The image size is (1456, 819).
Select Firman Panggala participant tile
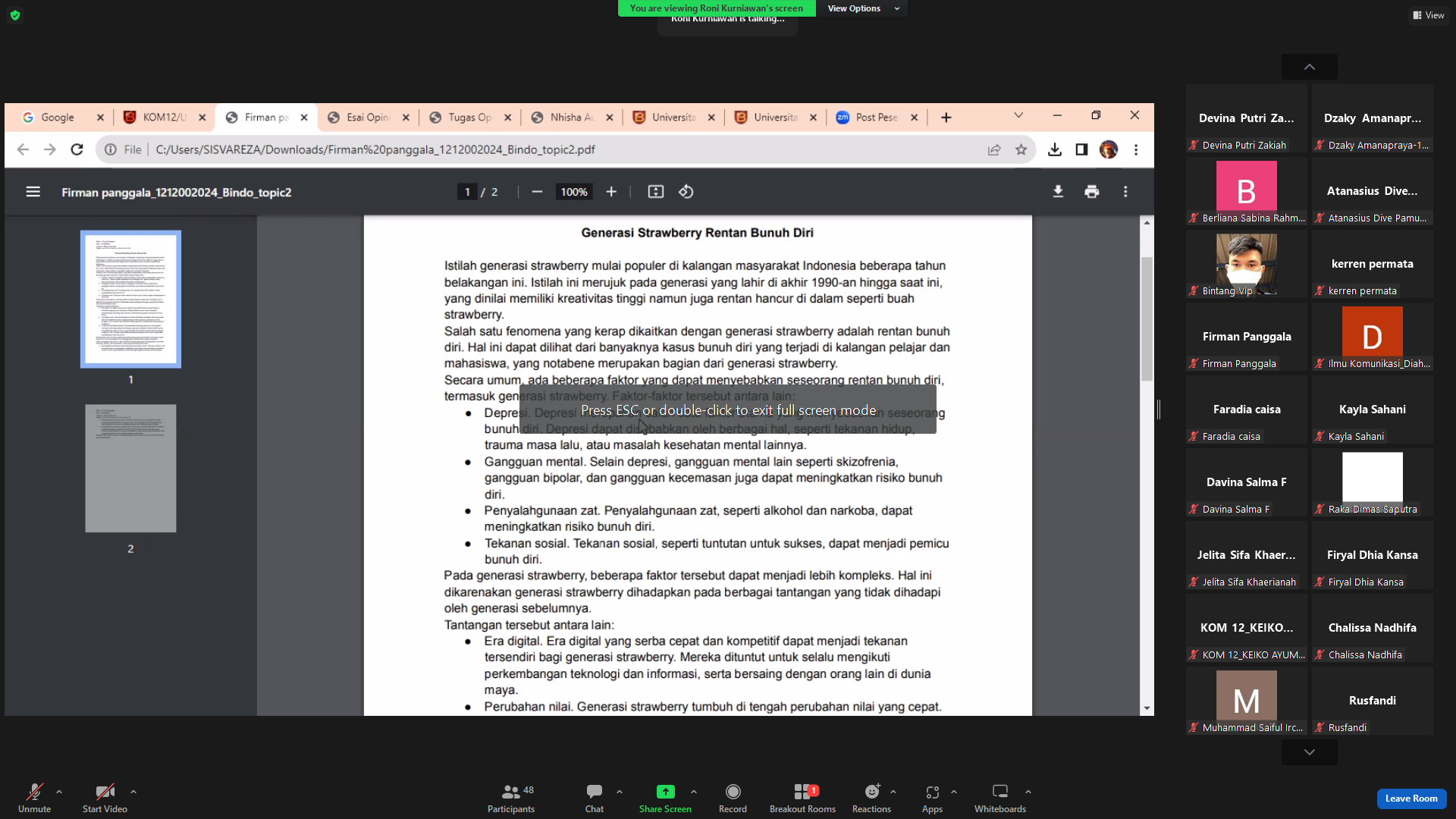(1247, 337)
